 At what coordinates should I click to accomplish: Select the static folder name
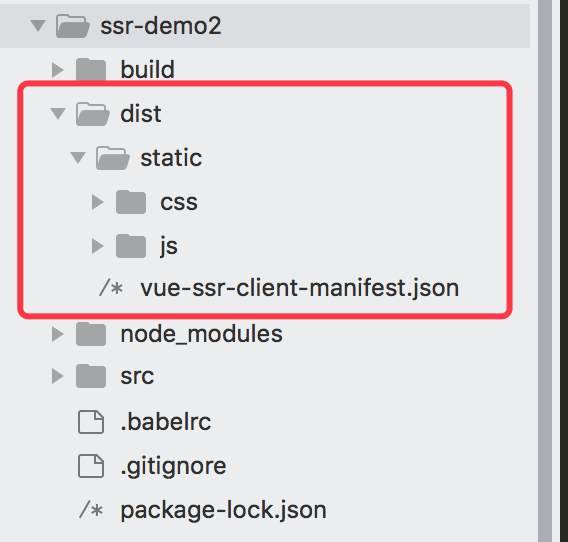[x=171, y=158]
